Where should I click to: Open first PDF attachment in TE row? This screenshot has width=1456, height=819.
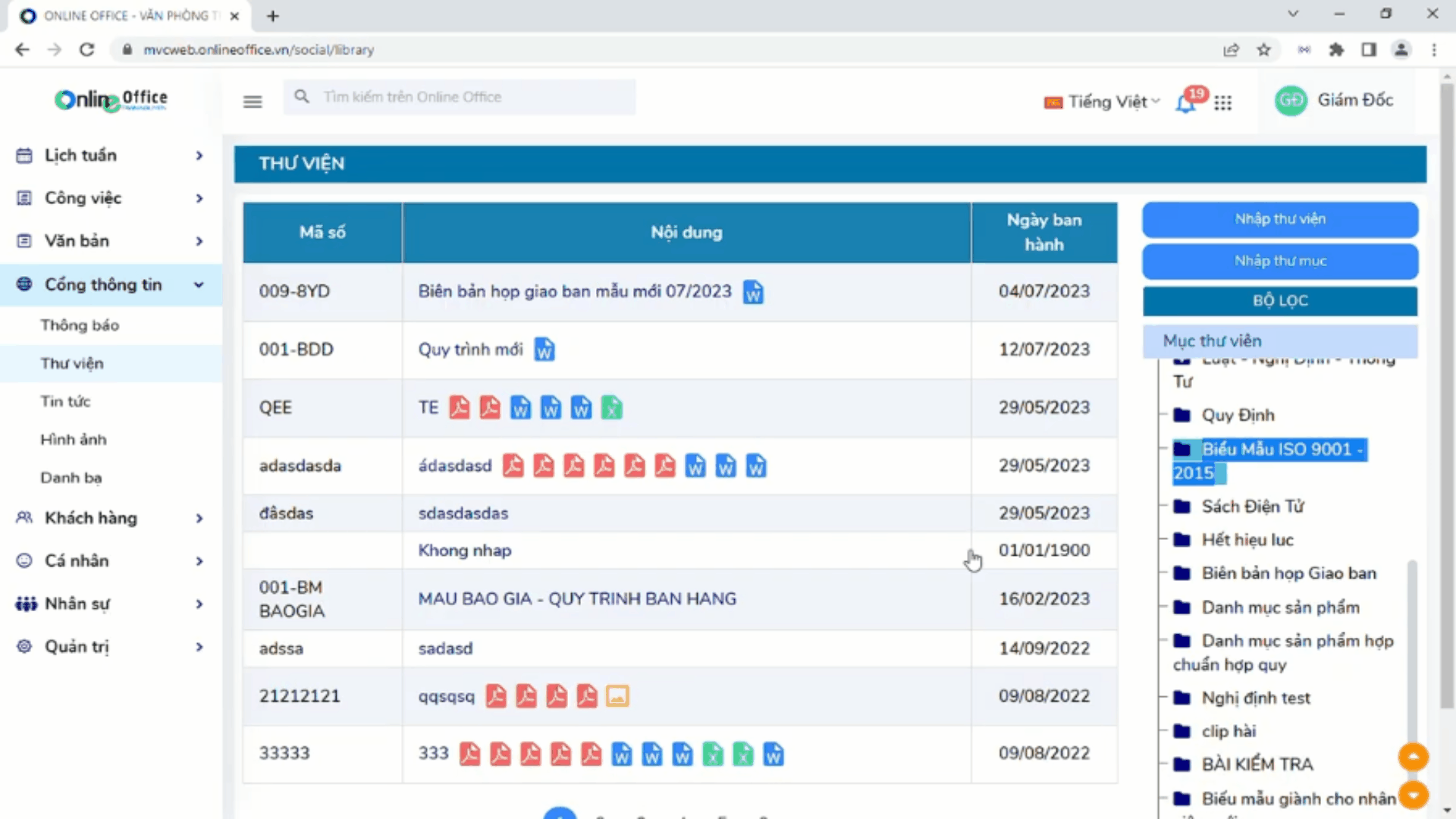(459, 408)
